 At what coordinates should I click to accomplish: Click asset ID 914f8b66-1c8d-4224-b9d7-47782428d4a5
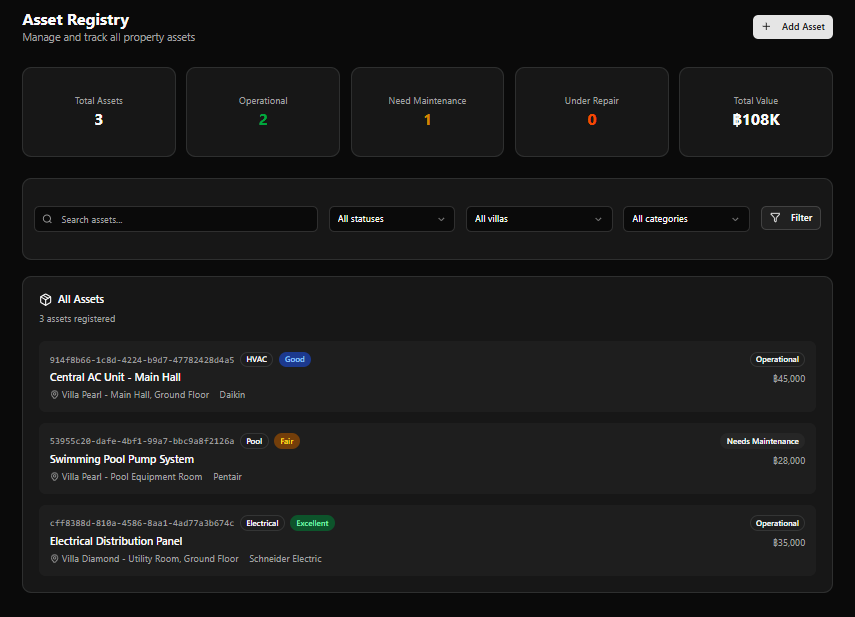[142, 360]
